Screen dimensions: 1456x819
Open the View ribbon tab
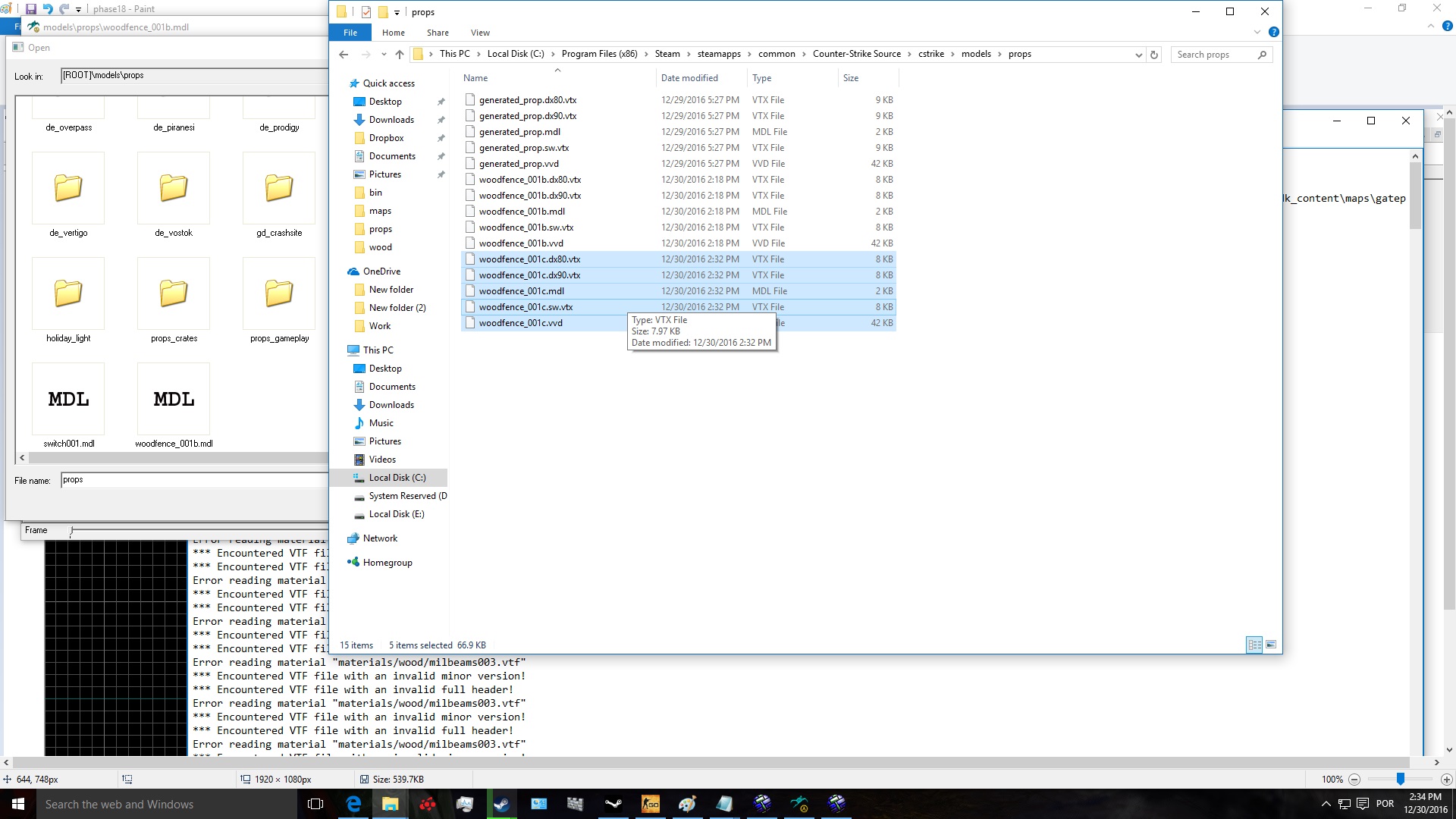pos(480,33)
